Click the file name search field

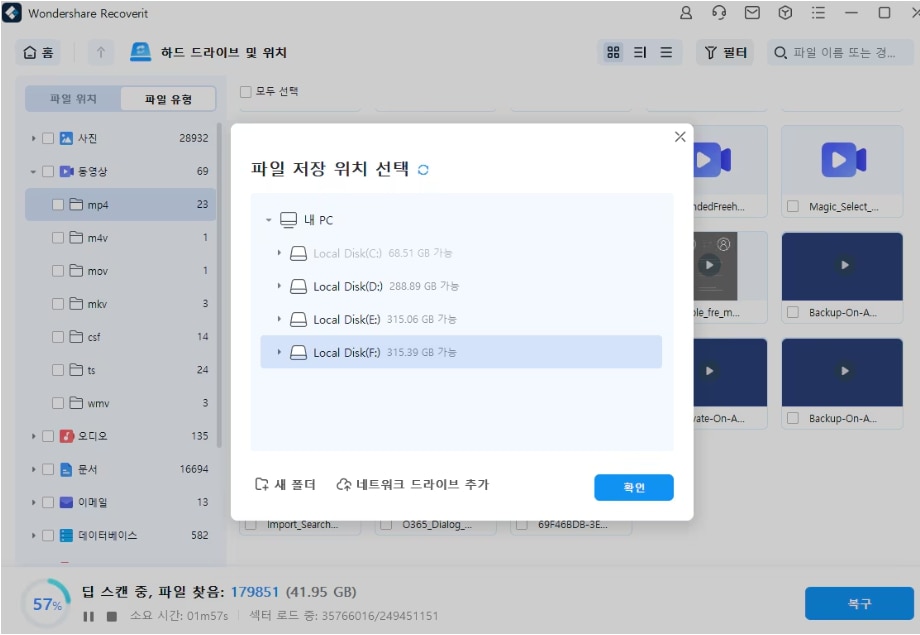pos(844,53)
